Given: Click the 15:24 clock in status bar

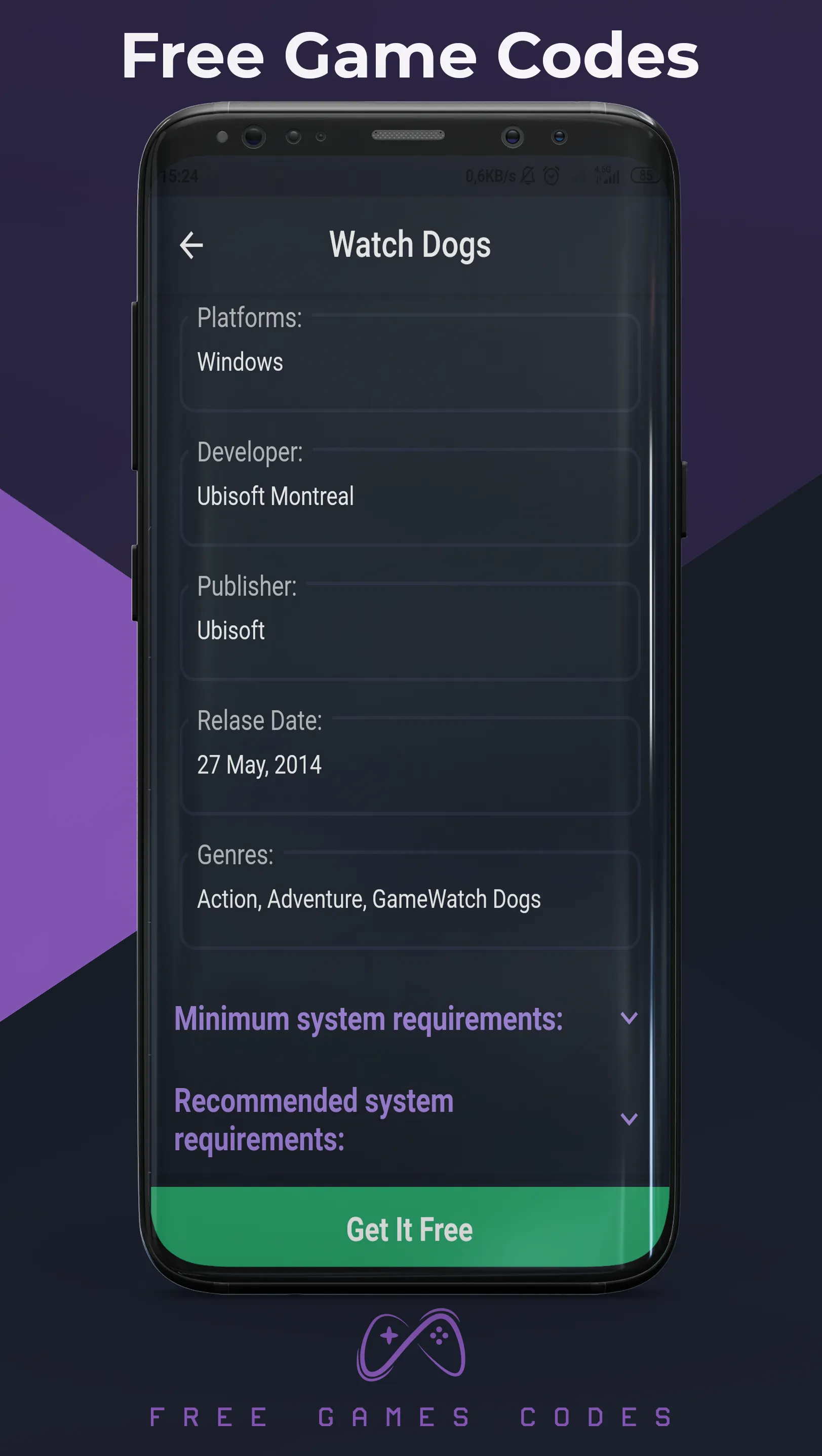Looking at the screenshot, I should click(x=180, y=176).
